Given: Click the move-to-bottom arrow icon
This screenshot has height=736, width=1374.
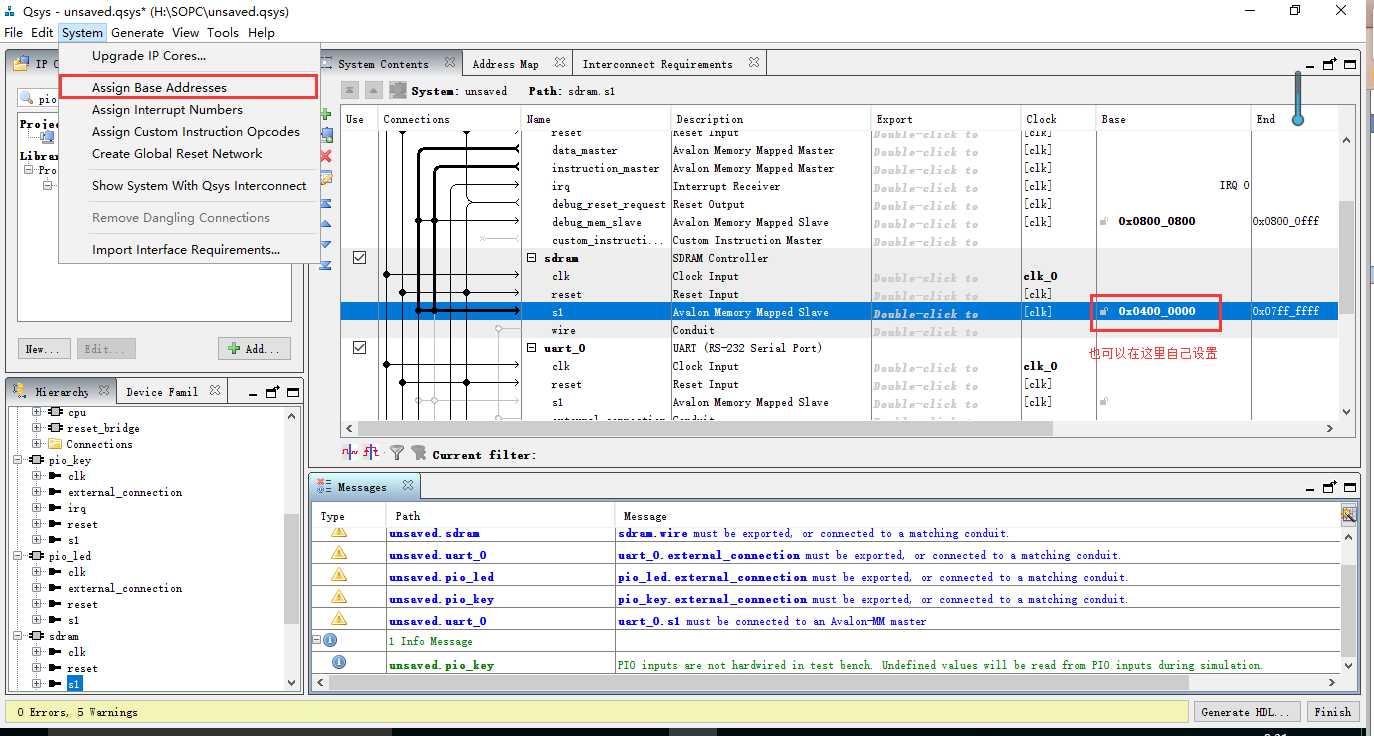Looking at the screenshot, I should pyautogui.click(x=325, y=265).
